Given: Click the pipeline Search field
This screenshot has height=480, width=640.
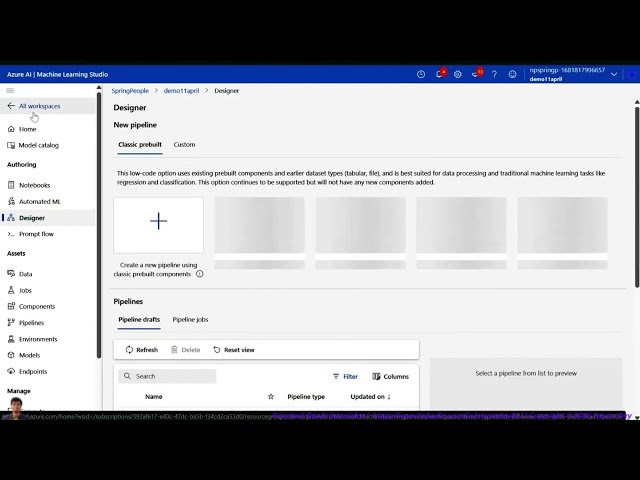Looking at the screenshot, I should [x=167, y=376].
